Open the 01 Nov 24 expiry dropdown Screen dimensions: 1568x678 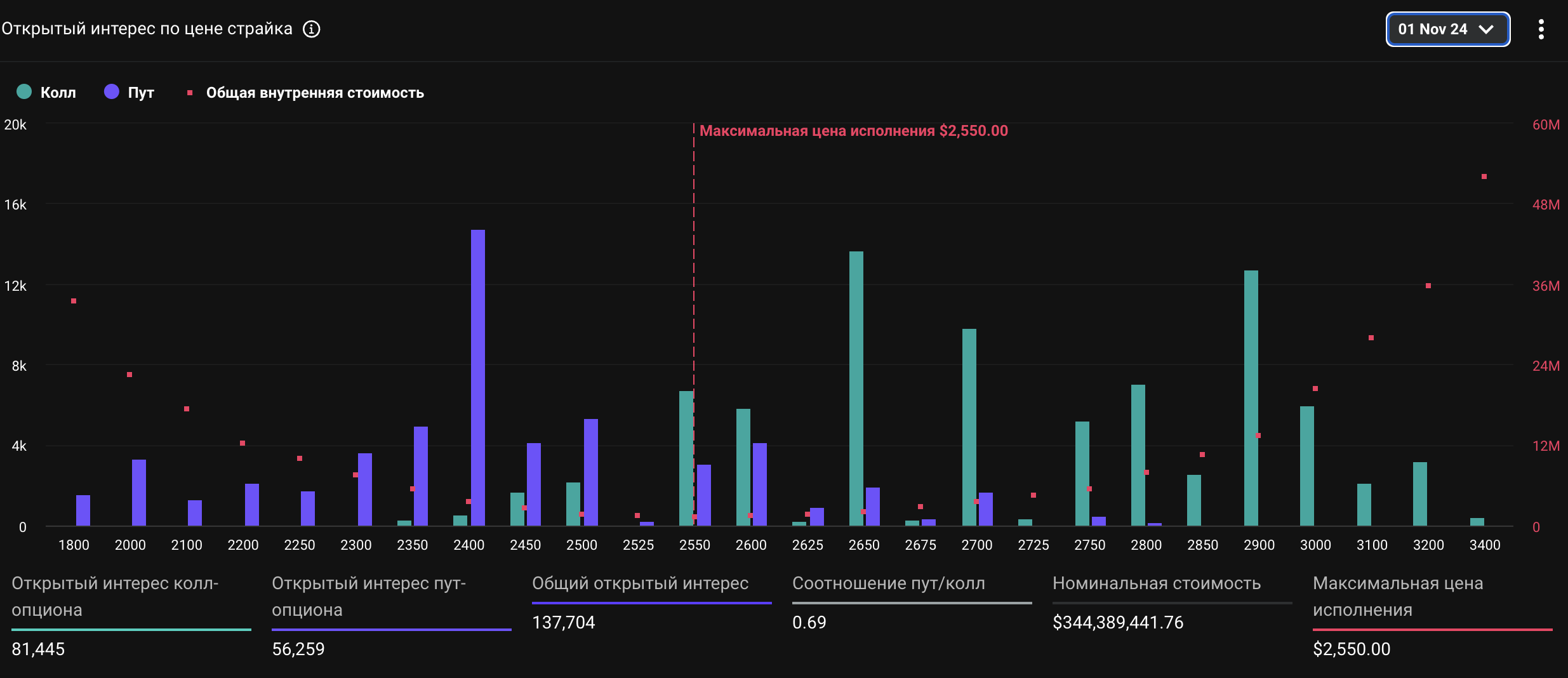tap(1447, 29)
